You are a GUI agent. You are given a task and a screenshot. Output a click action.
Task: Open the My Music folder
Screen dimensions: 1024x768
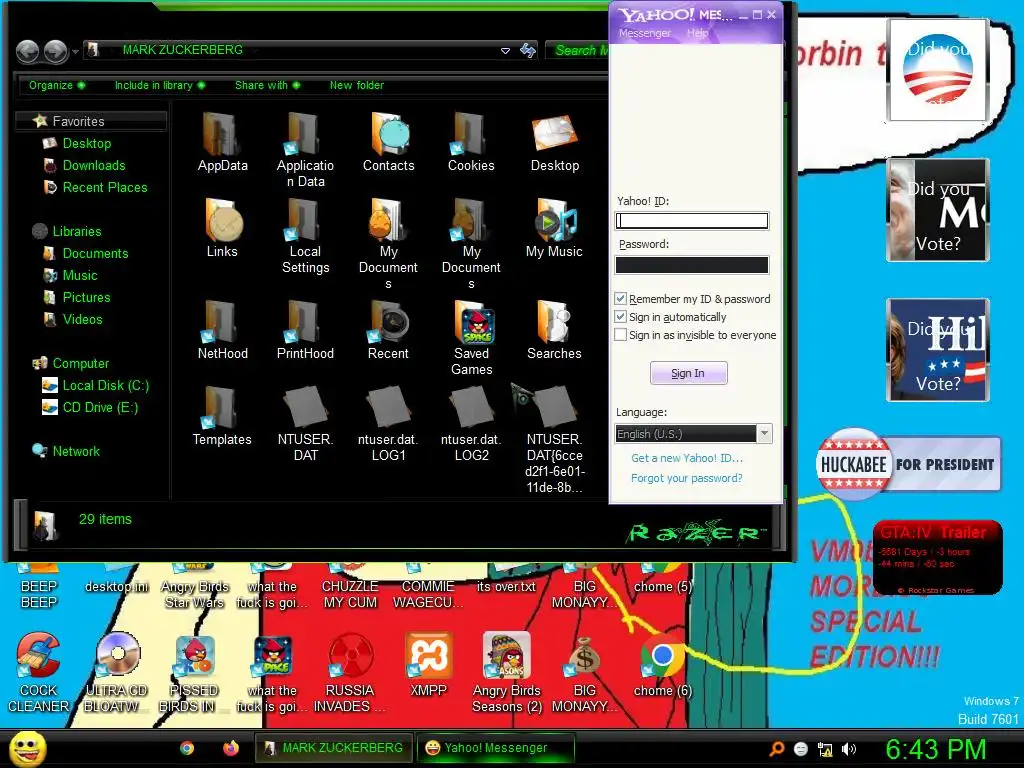[554, 228]
